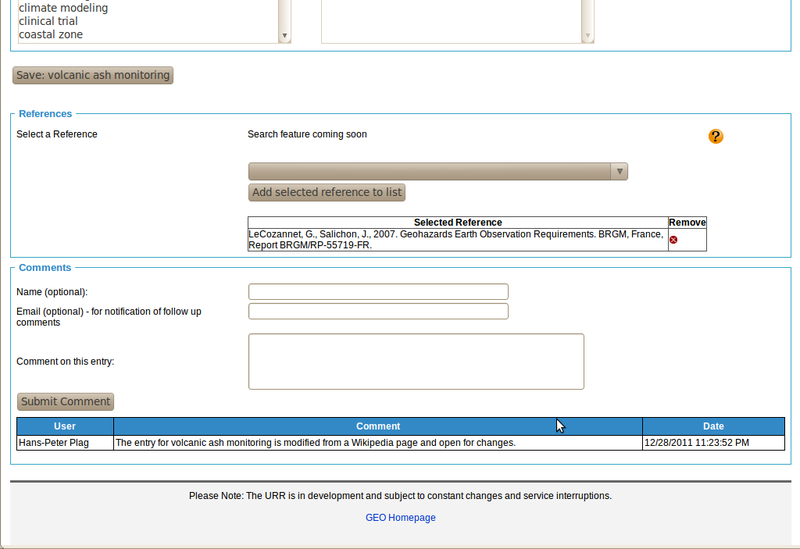800x549 pixels.
Task: Pick "coastal zone" from the list
Action: coord(50,35)
